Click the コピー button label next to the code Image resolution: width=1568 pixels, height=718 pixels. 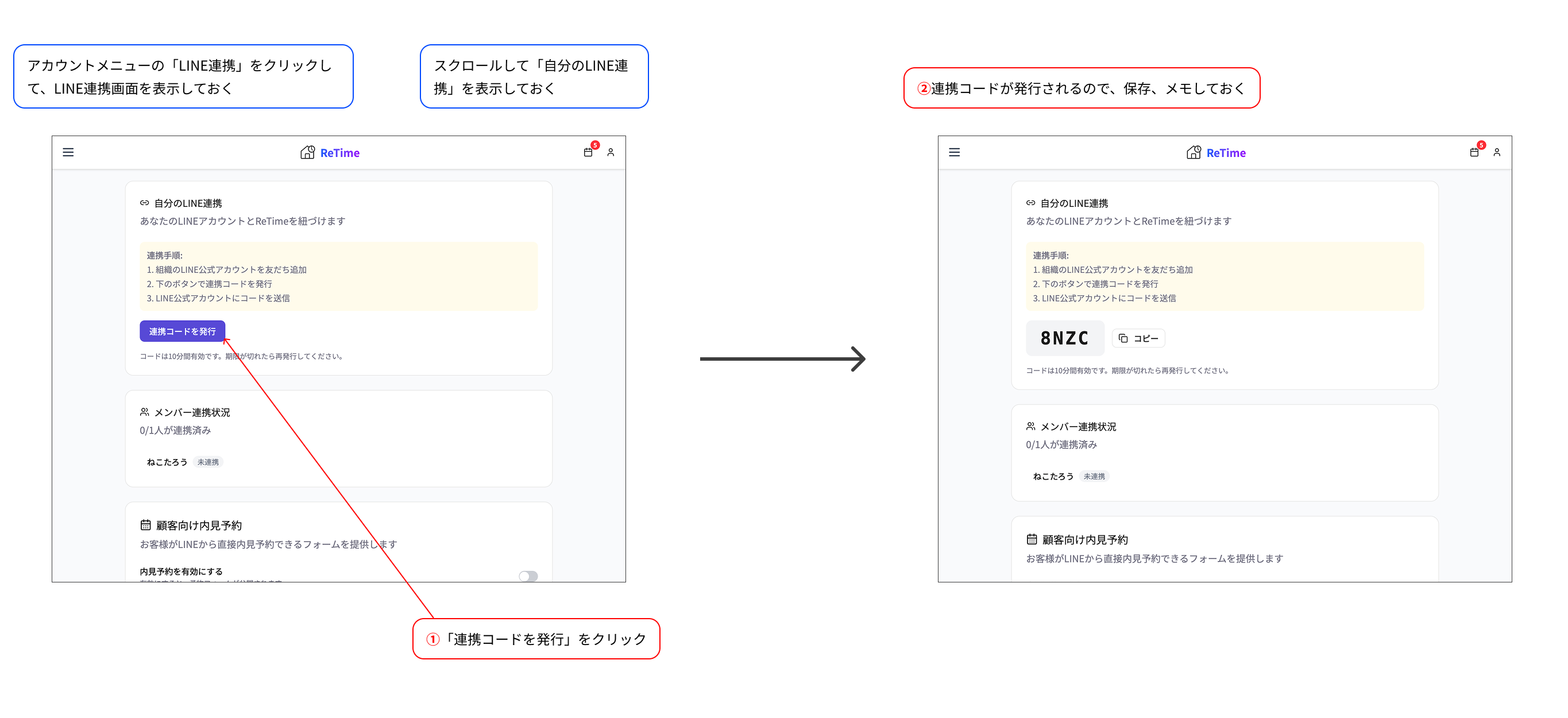pyautogui.click(x=1146, y=338)
